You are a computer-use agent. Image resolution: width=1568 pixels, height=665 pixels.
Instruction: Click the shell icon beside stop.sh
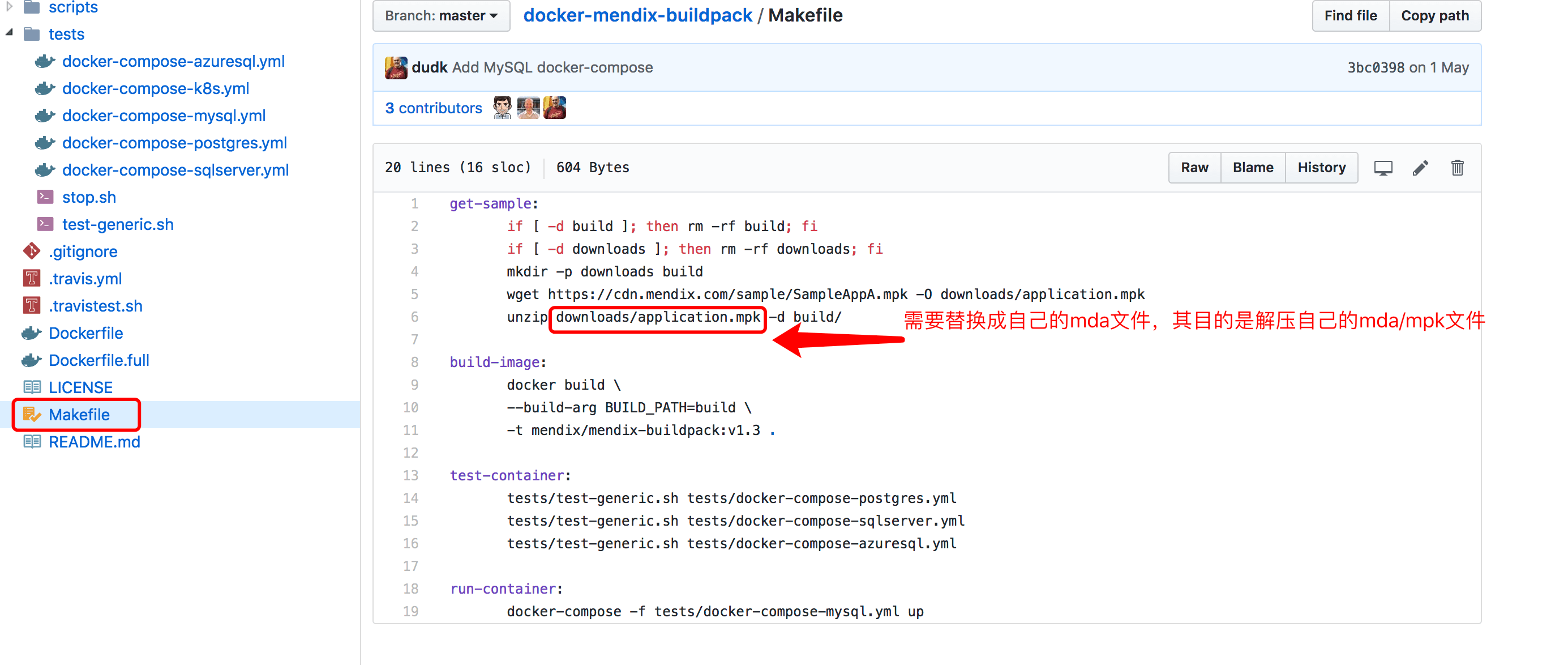[x=45, y=197]
